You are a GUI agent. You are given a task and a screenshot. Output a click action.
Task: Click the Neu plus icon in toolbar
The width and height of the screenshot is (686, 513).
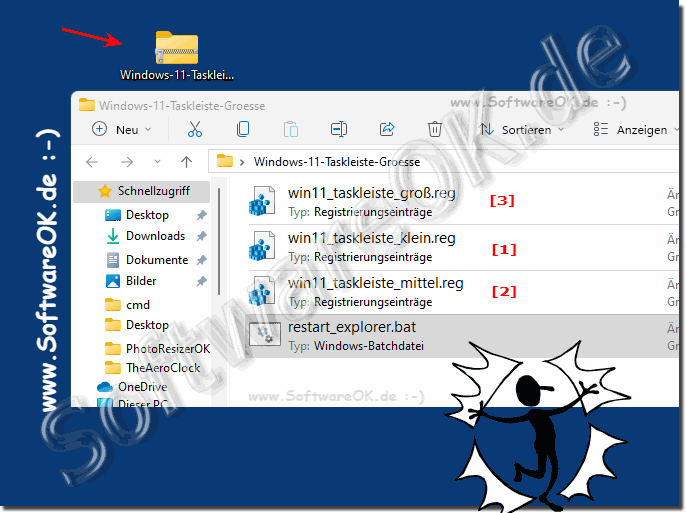click(99, 129)
